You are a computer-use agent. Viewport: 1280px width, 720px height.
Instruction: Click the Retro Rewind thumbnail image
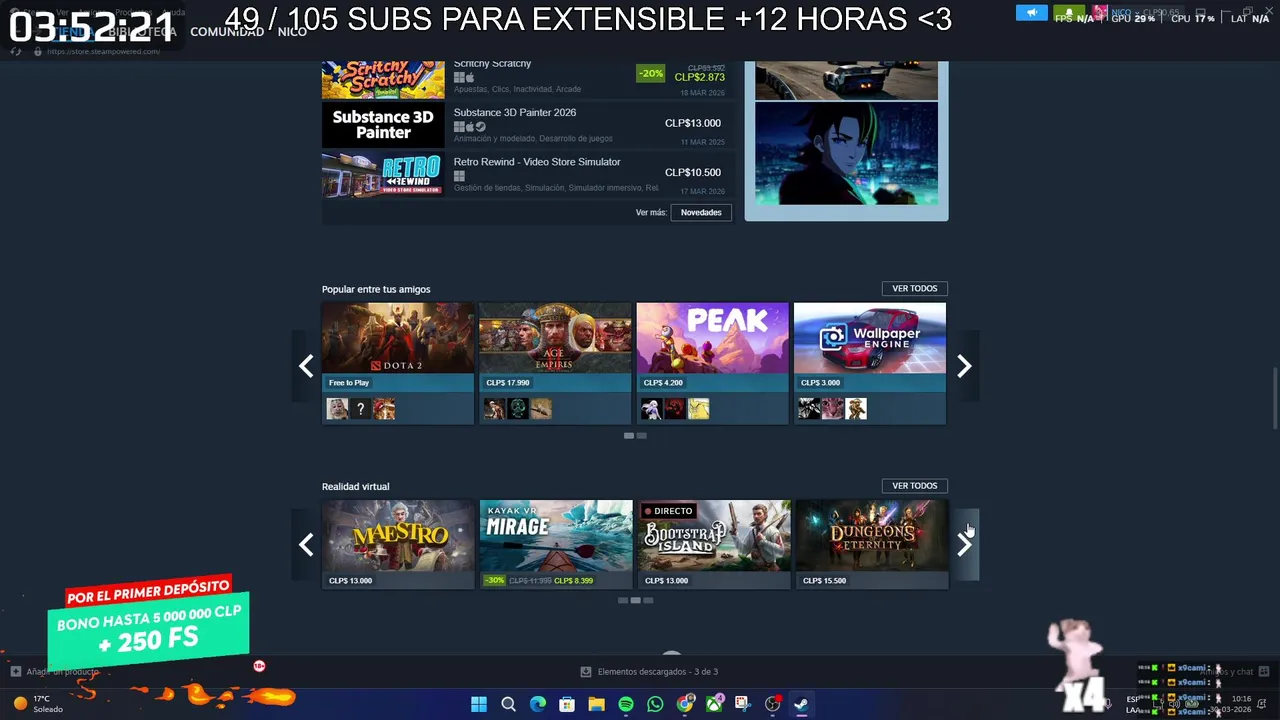click(383, 174)
